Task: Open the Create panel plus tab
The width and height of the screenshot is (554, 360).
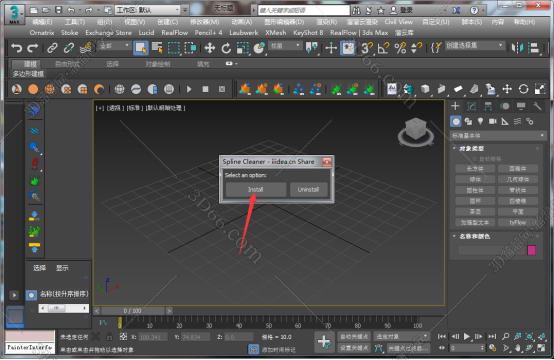Action: click(x=455, y=106)
